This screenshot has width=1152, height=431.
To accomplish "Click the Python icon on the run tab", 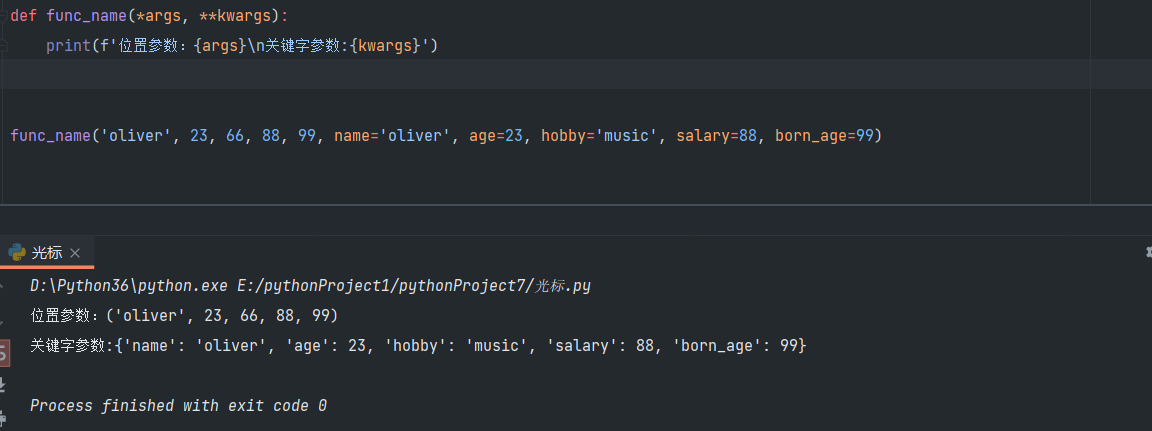I will 17,252.
